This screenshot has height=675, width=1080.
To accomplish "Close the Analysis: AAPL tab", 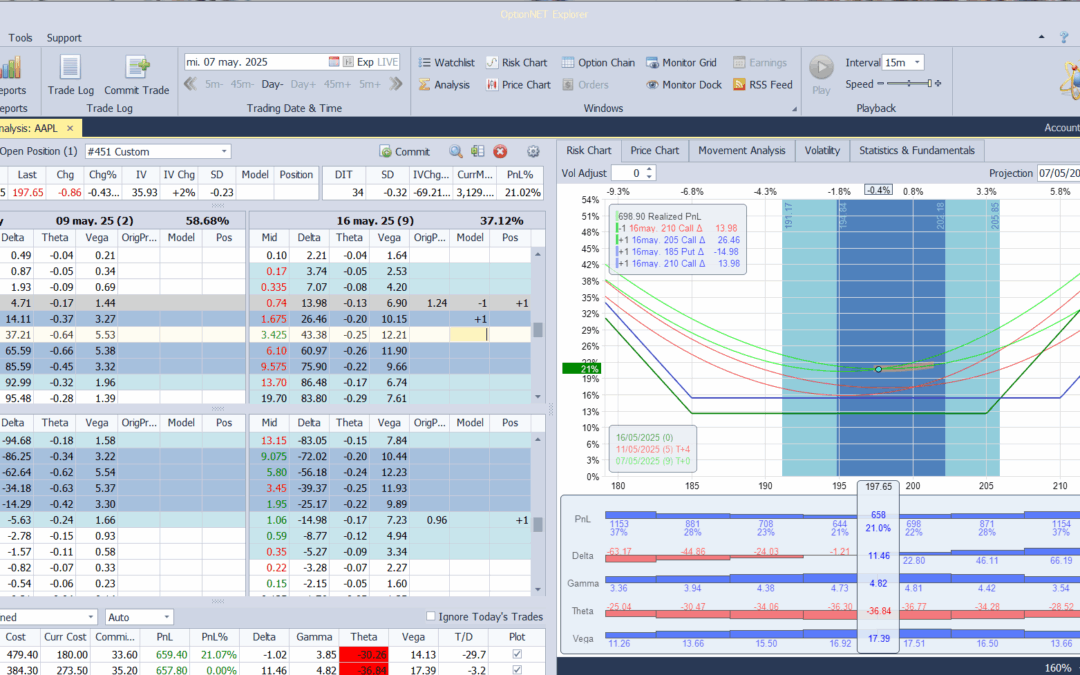I will point(70,128).
